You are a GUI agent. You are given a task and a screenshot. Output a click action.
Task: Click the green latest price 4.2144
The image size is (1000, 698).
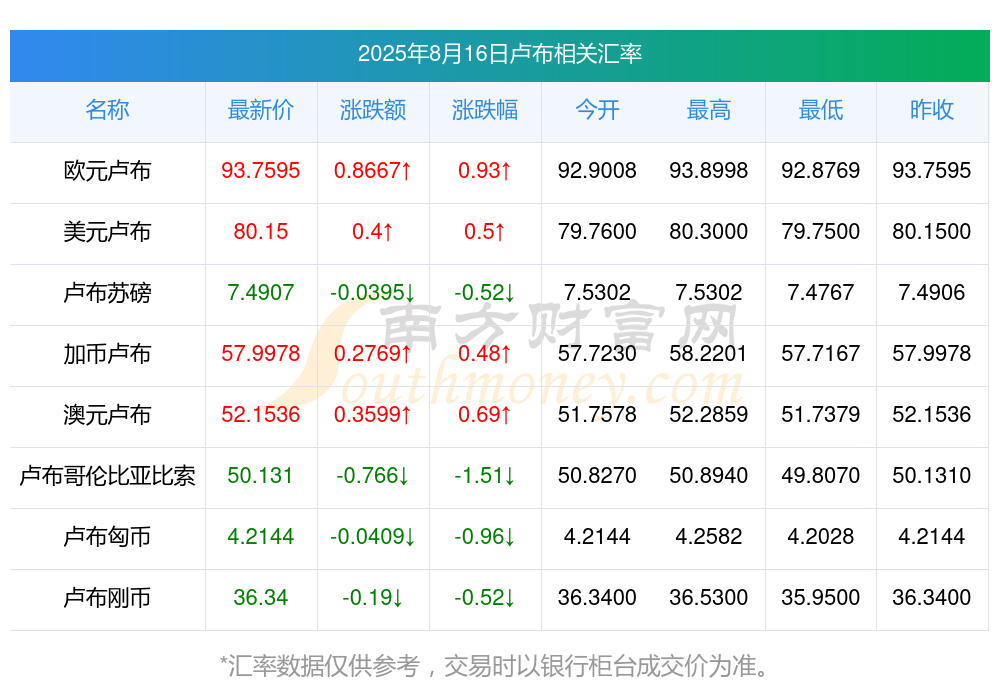pyautogui.click(x=261, y=536)
